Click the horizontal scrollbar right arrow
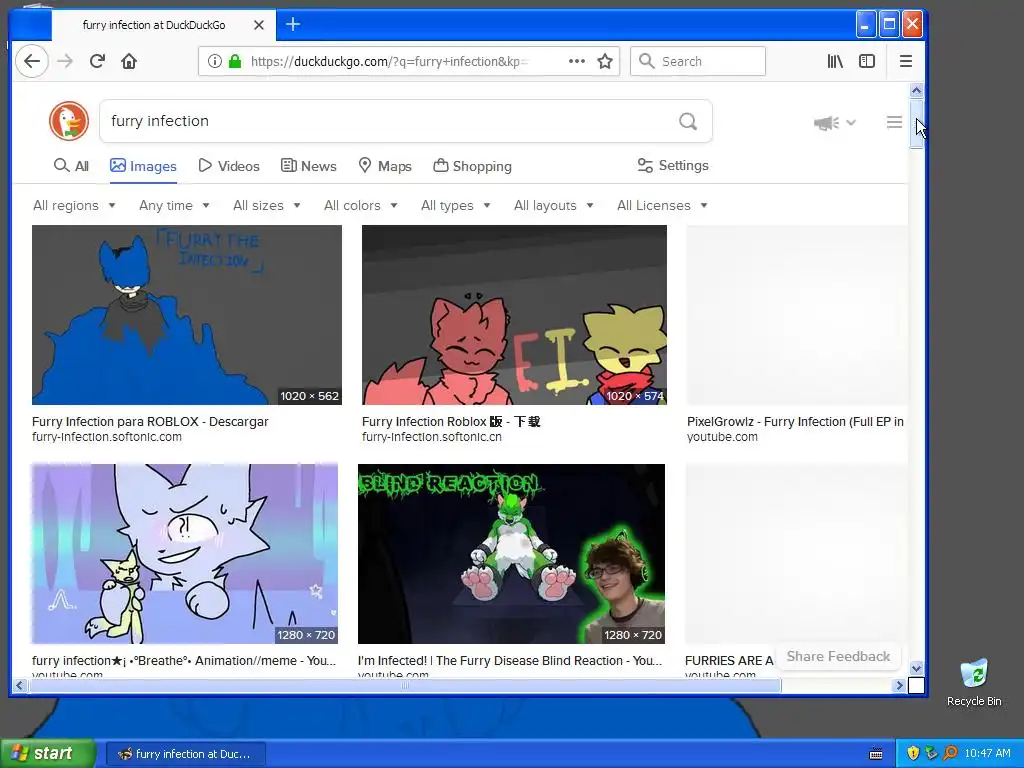This screenshot has width=1024, height=768. [x=899, y=685]
